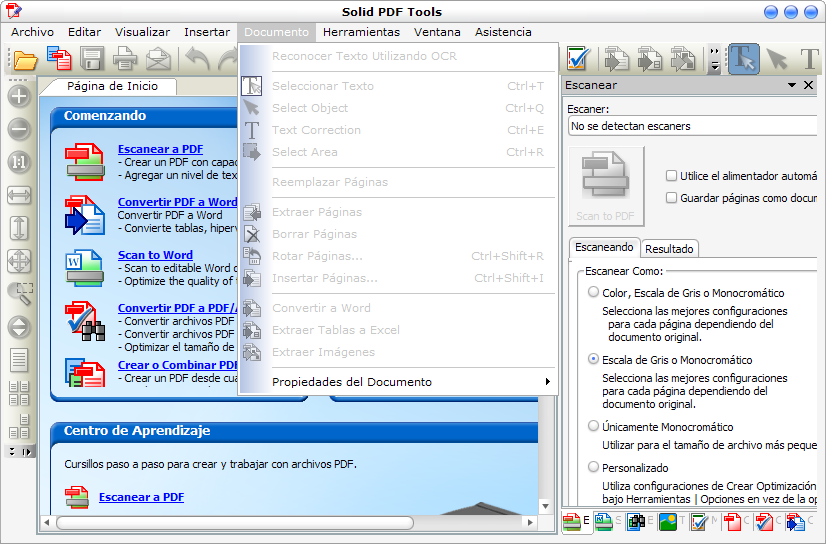Click the Zoom In plus button

(19, 96)
